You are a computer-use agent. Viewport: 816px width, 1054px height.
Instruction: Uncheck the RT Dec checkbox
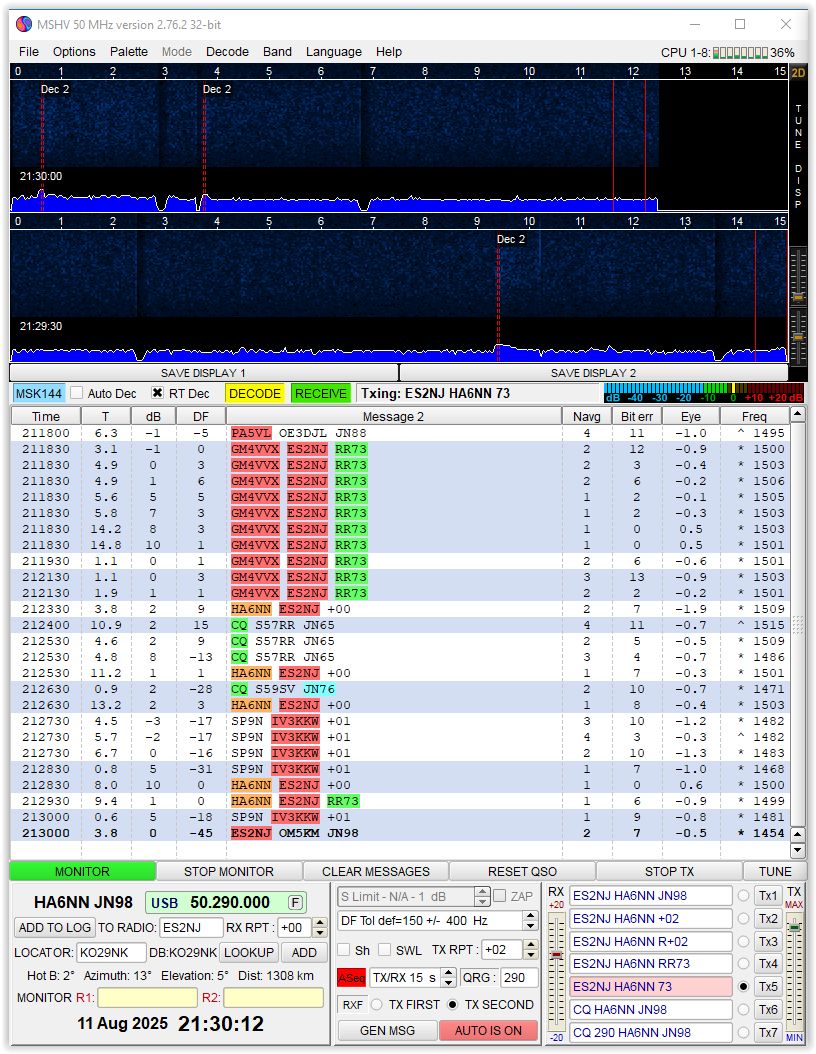(157, 394)
